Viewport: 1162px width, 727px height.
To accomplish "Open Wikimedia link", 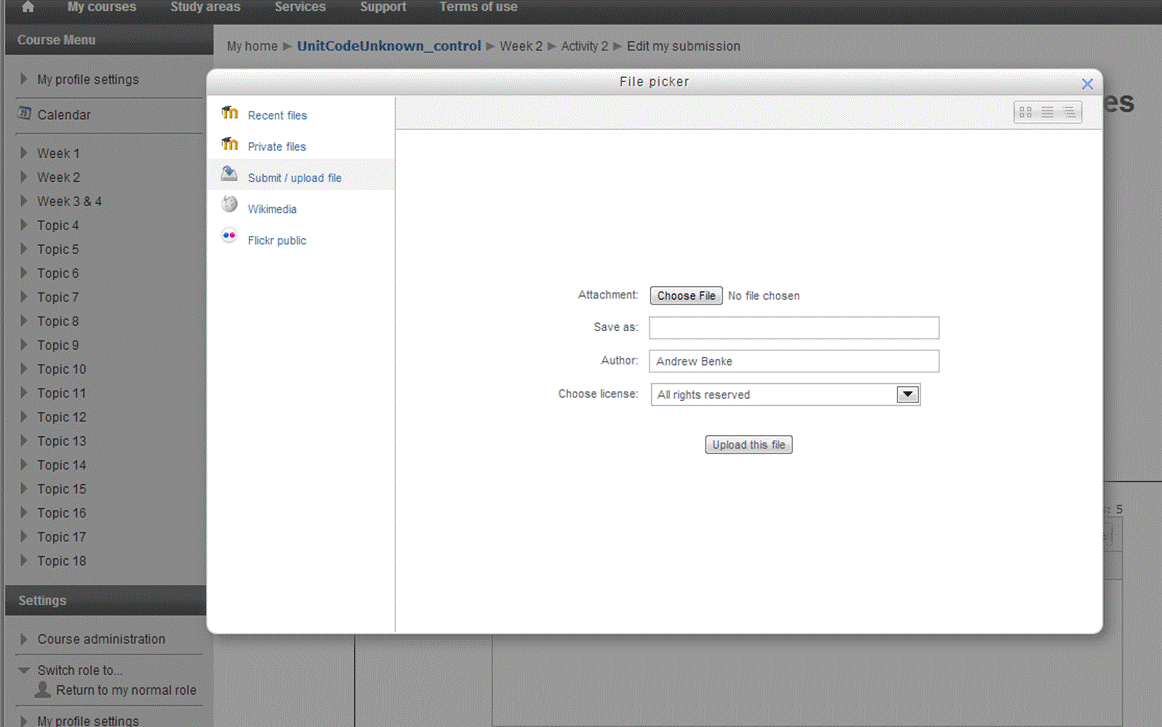I will [272, 209].
